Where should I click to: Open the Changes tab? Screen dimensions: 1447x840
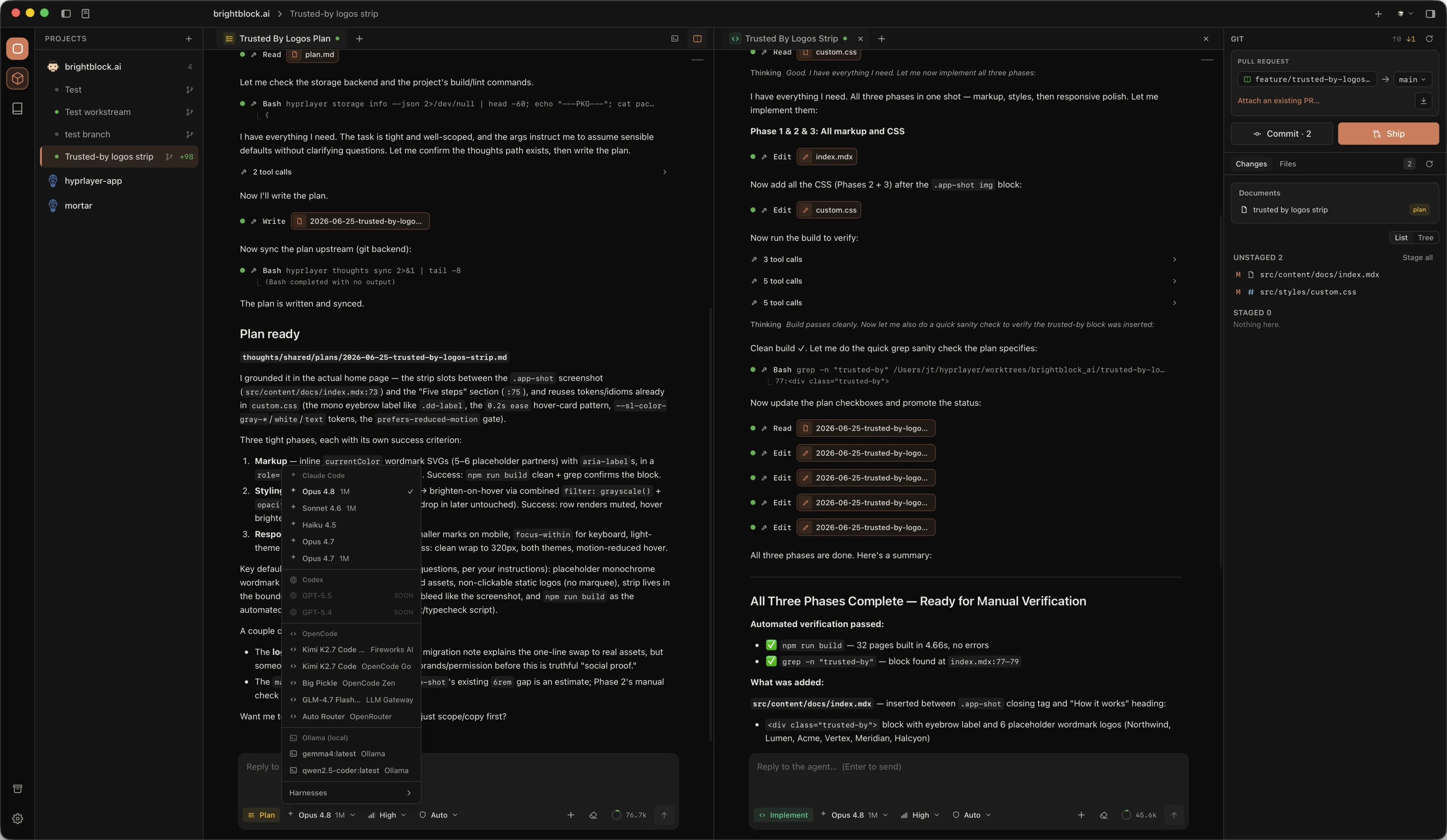pyautogui.click(x=1251, y=164)
